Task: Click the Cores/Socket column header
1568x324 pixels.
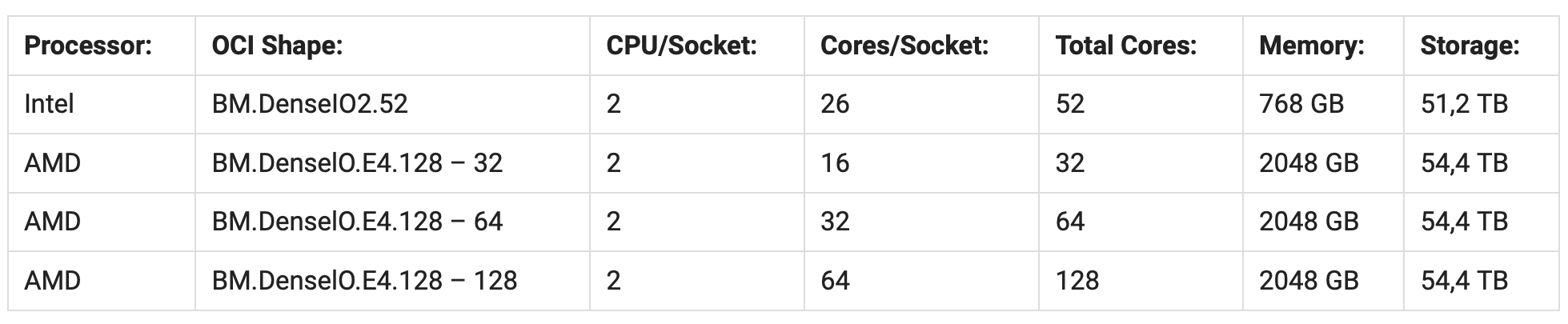Action: click(x=904, y=46)
